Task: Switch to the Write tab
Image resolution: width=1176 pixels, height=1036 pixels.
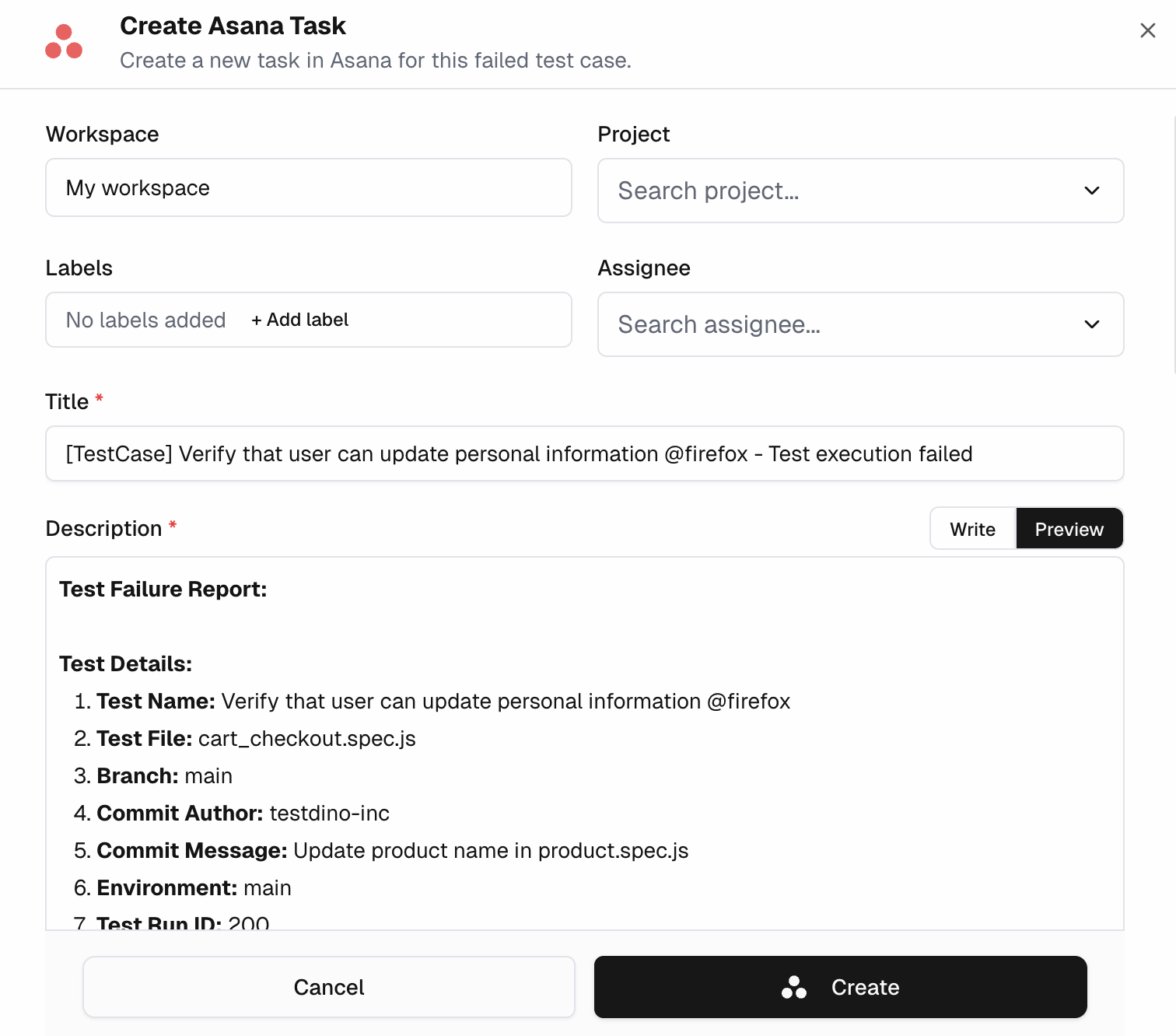Action: click(971, 528)
